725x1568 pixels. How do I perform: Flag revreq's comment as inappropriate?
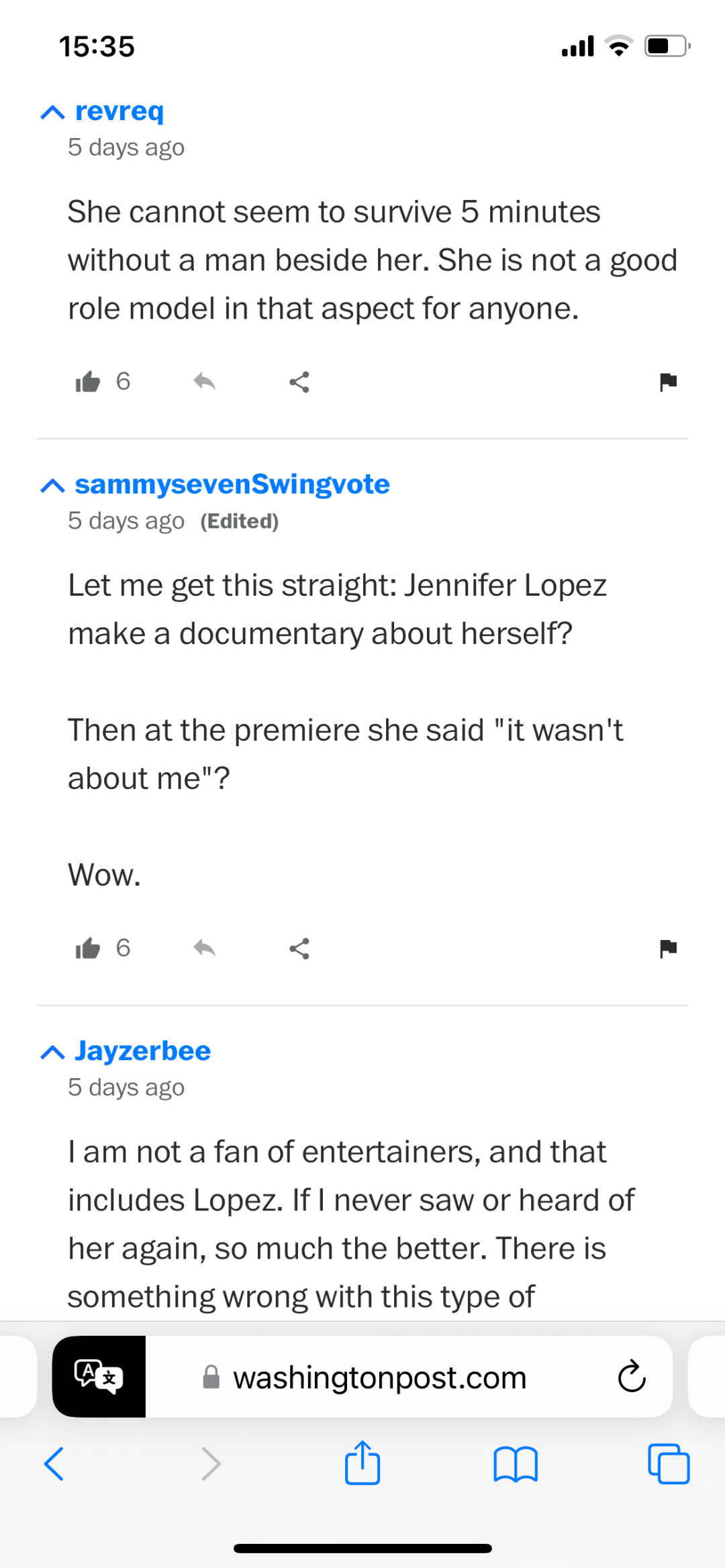(x=668, y=382)
